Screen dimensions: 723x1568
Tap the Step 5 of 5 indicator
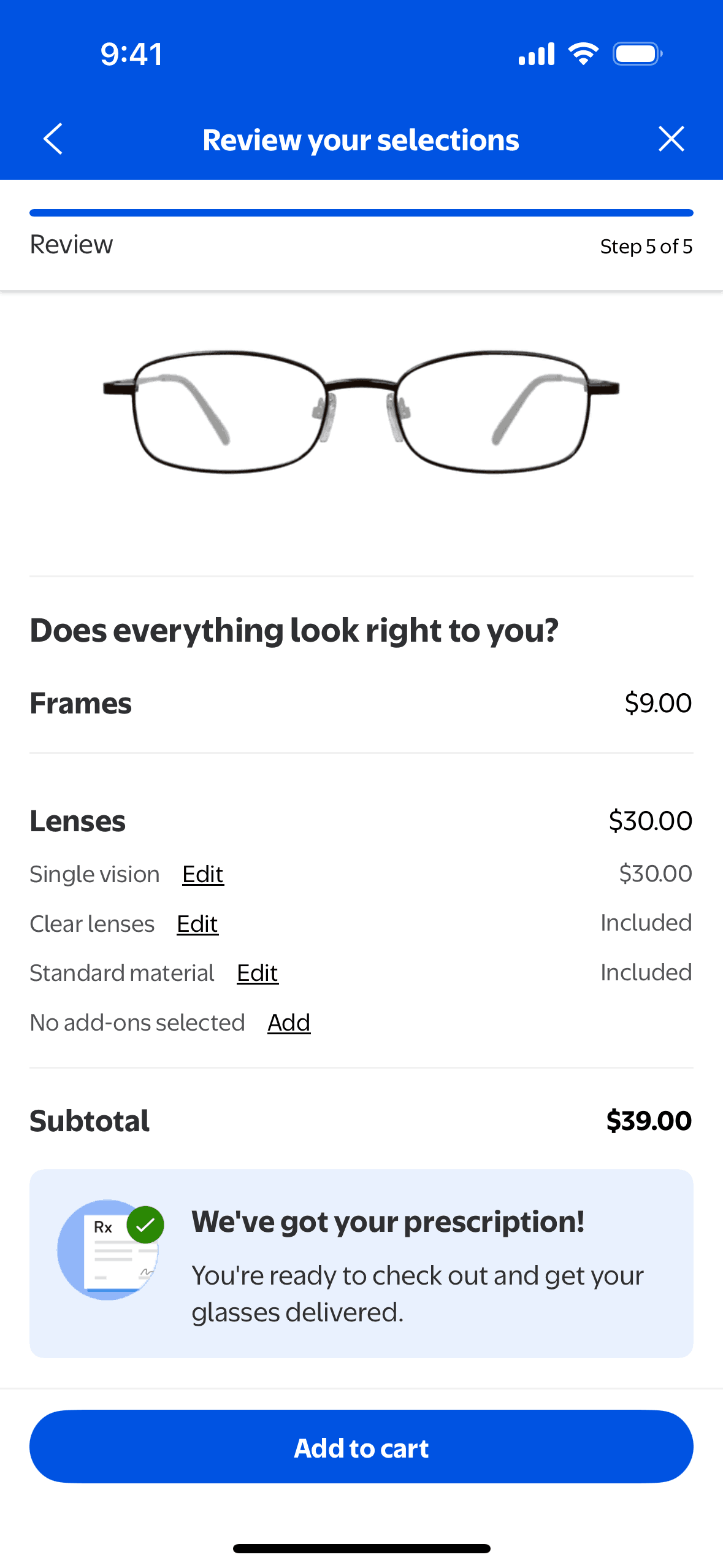tap(646, 247)
